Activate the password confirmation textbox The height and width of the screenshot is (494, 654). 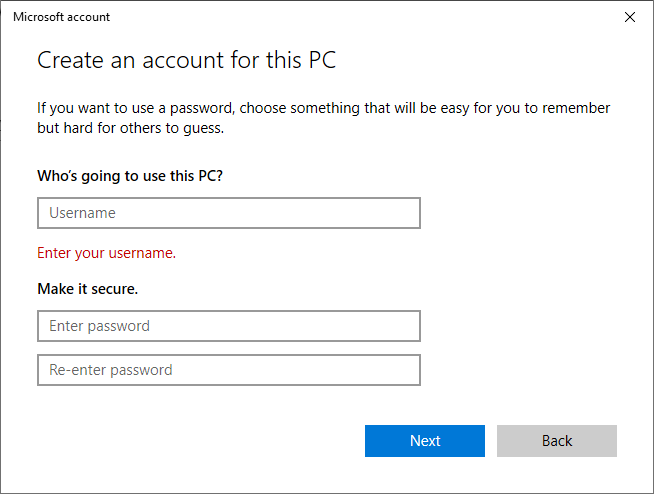pyautogui.click(x=228, y=370)
